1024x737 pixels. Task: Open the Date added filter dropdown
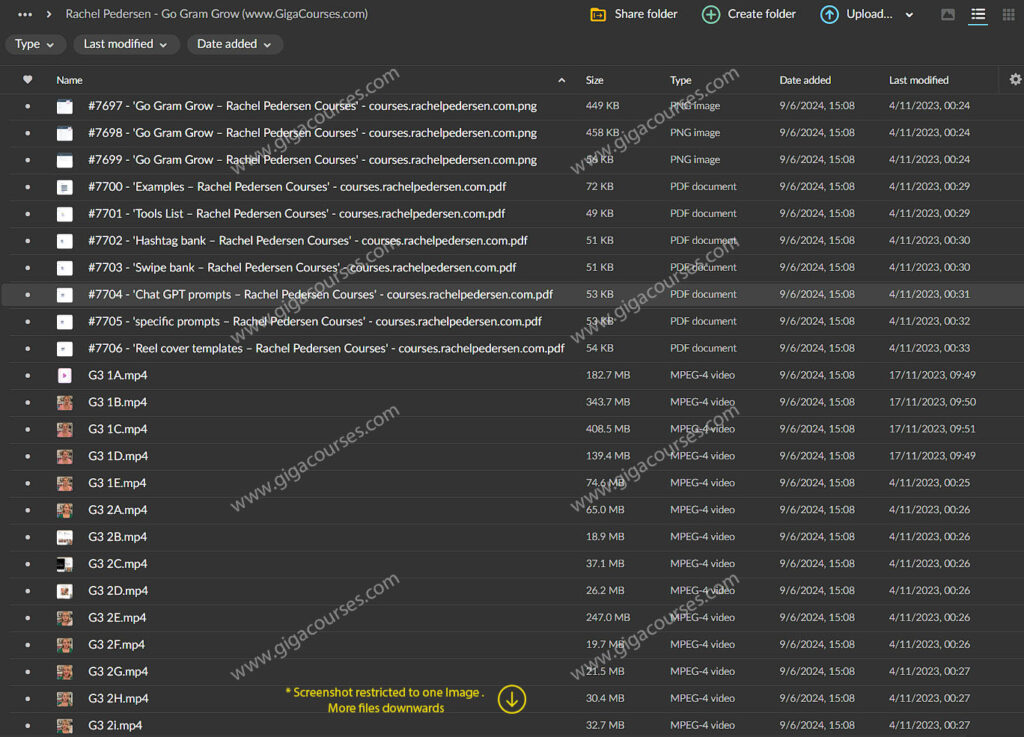(234, 44)
